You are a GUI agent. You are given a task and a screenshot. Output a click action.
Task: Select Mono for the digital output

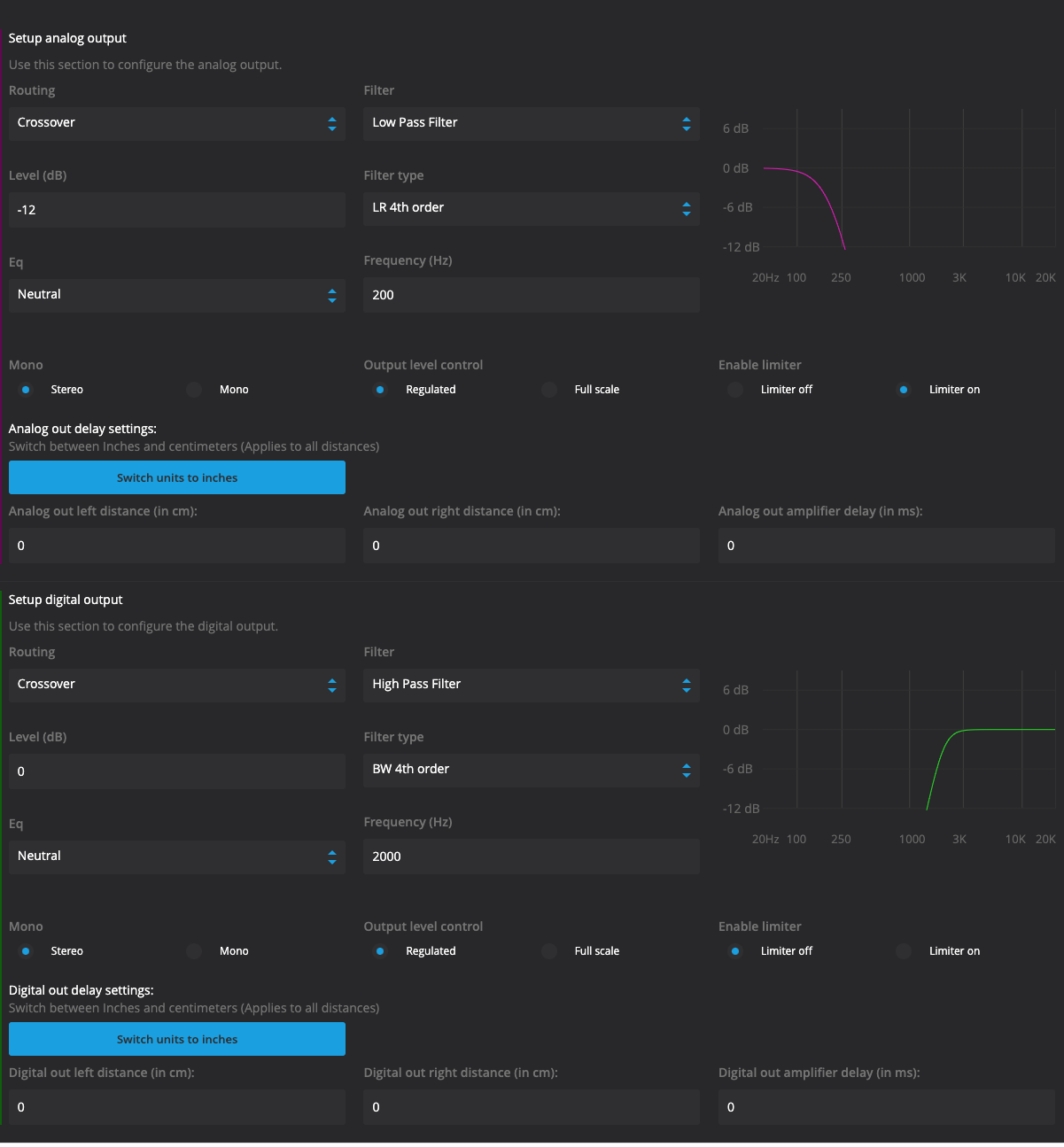click(195, 951)
